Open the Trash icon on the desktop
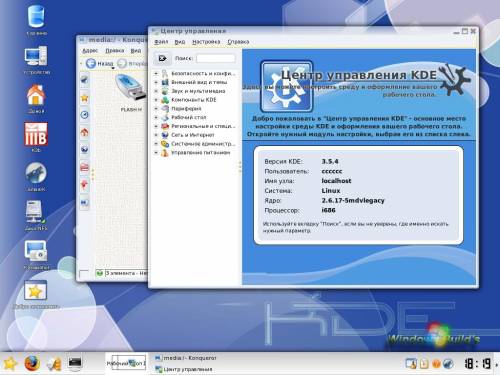The width and height of the screenshot is (500, 375). pos(36,16)
